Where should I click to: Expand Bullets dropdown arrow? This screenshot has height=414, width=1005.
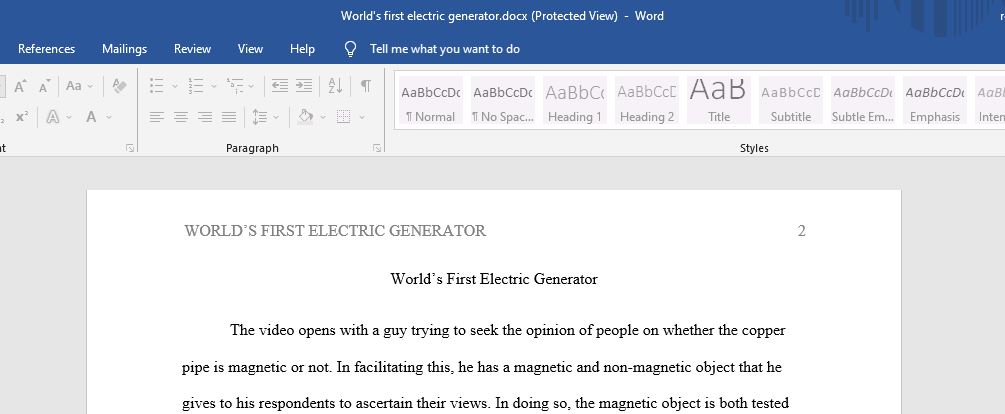[175, 86]
